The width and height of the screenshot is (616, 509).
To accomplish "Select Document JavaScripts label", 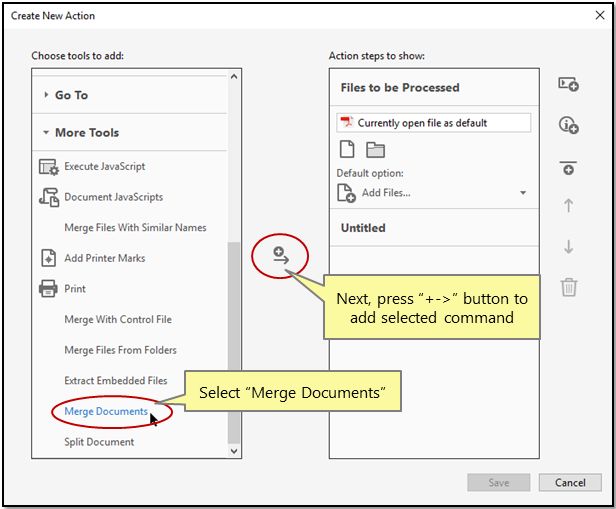I will 114,197.
